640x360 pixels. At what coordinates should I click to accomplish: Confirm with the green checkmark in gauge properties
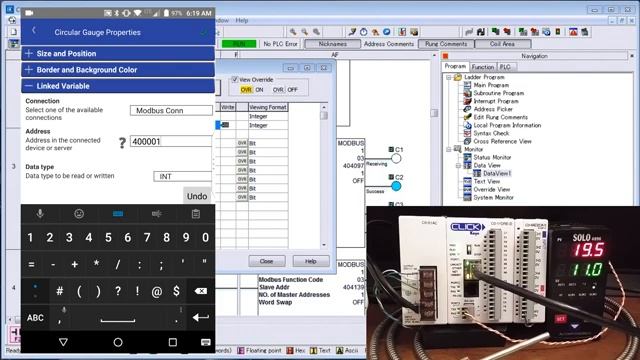tap(204, 32)
